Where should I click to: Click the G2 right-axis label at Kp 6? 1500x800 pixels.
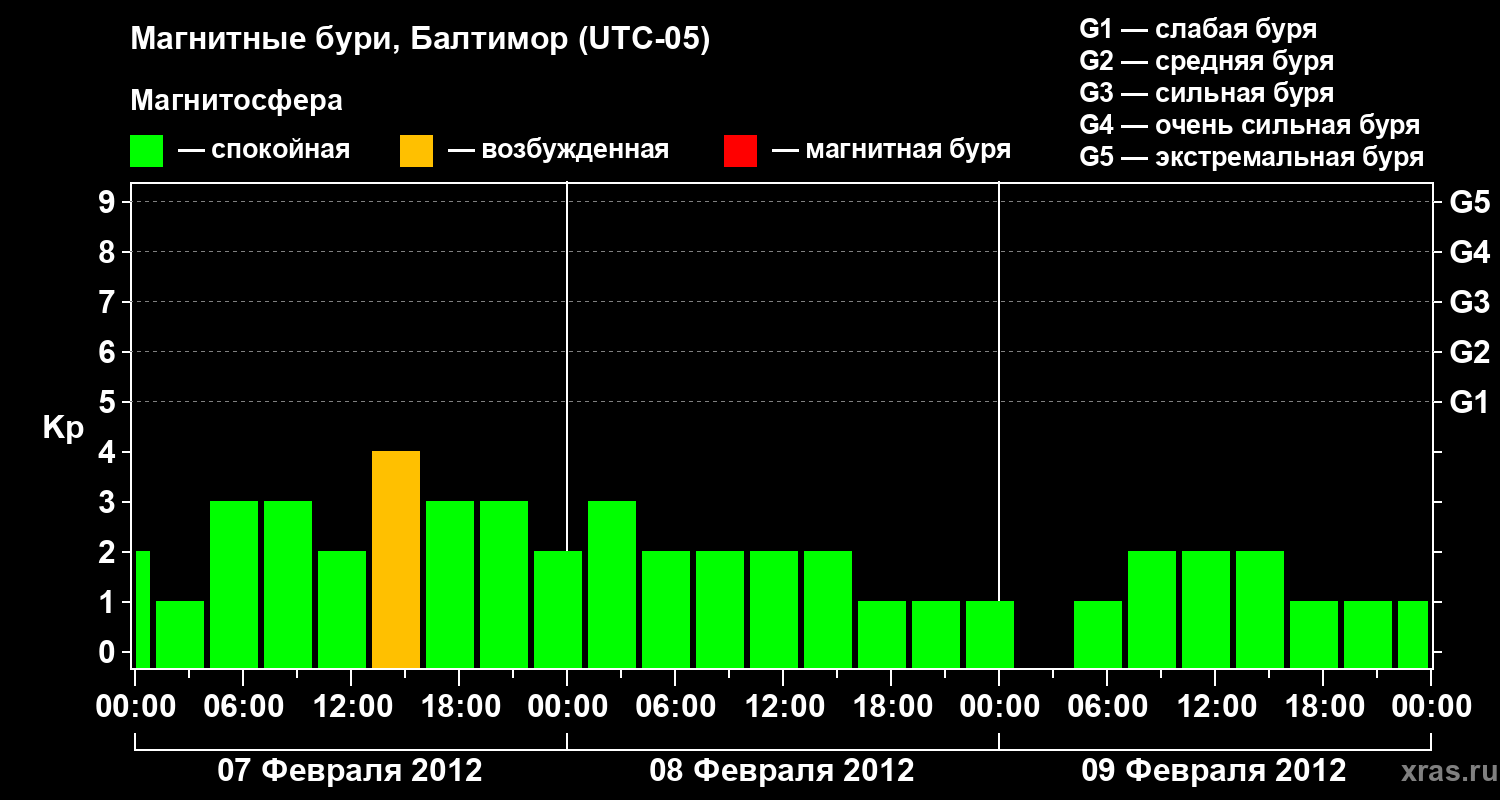tap(1470, 352)
